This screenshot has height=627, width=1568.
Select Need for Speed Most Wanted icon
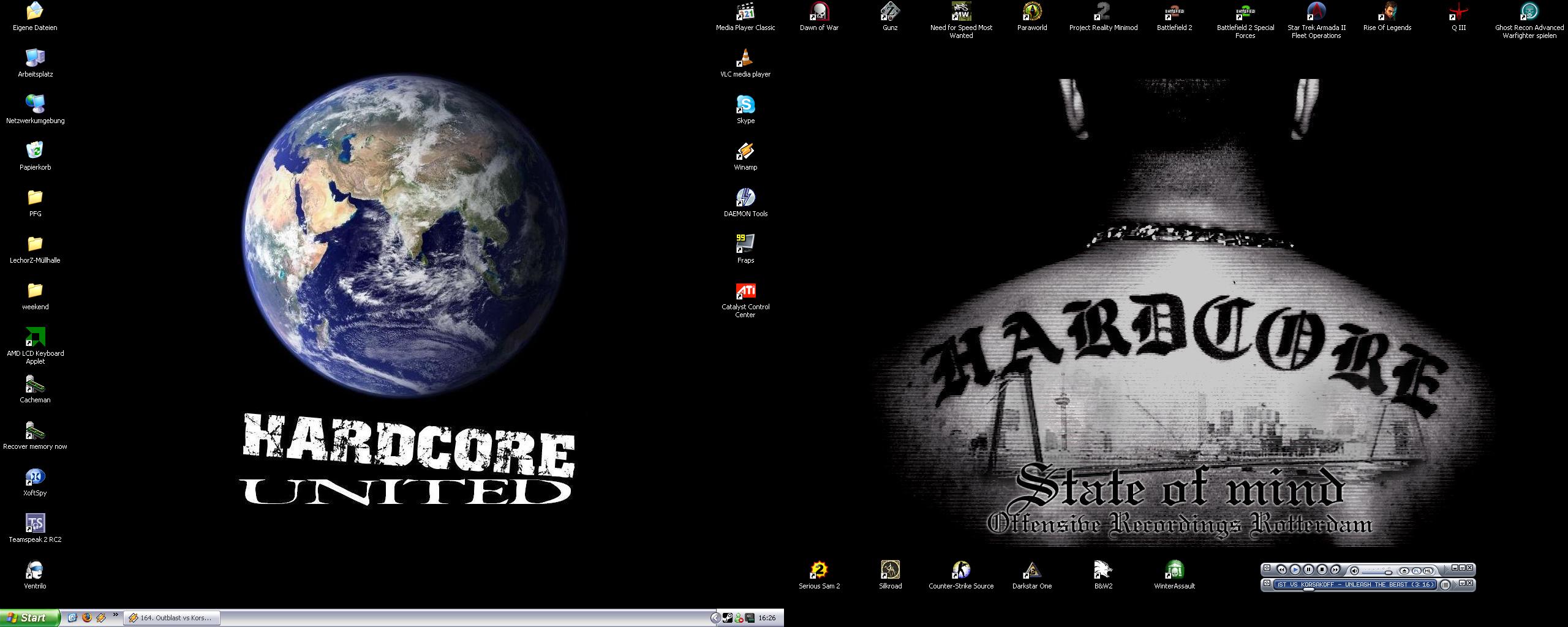(961, 20)
